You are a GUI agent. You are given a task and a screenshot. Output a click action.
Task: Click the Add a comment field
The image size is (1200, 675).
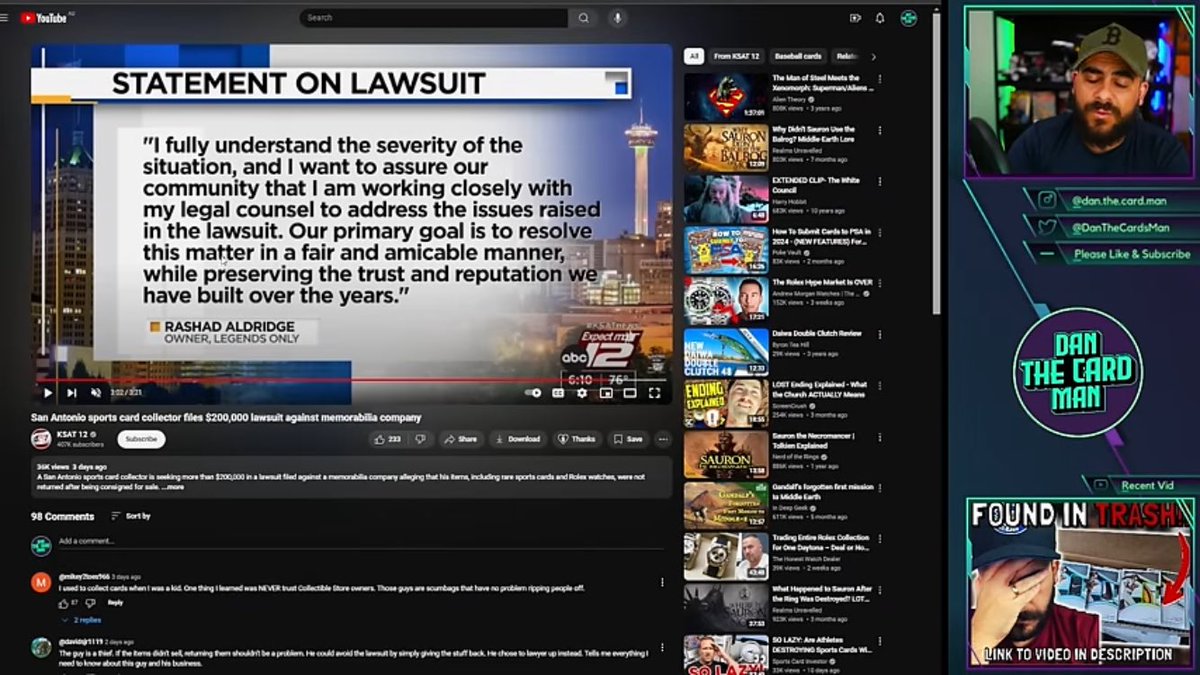coord(360,542)
